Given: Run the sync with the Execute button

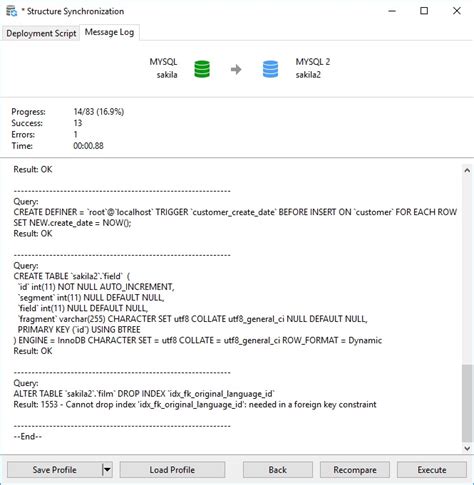Looking at the screenshot, I should pos(432,470).
